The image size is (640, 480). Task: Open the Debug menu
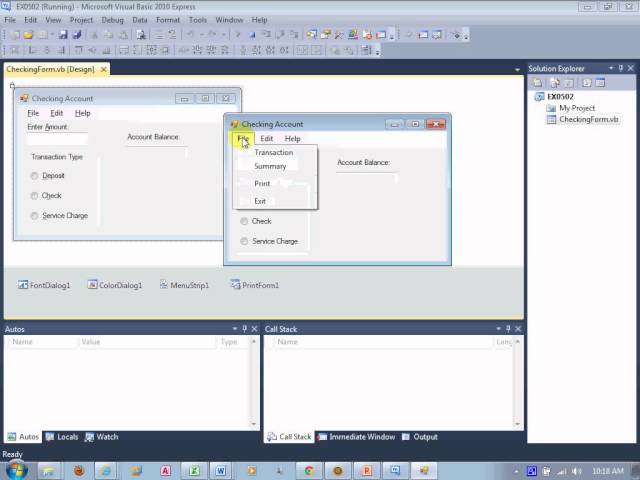(x=112, y=20)
